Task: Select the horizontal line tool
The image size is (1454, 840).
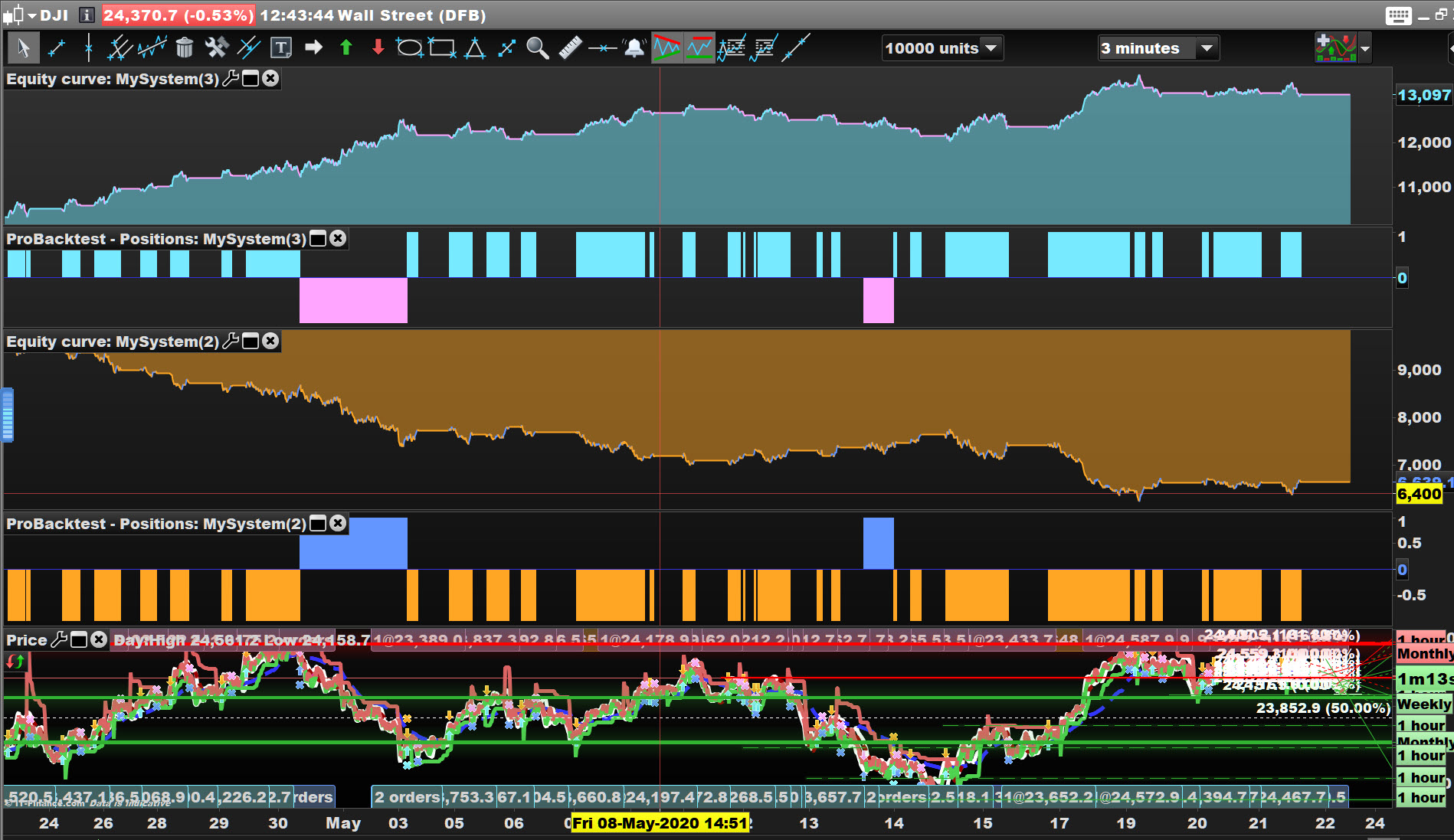Action: pos(603,47)
